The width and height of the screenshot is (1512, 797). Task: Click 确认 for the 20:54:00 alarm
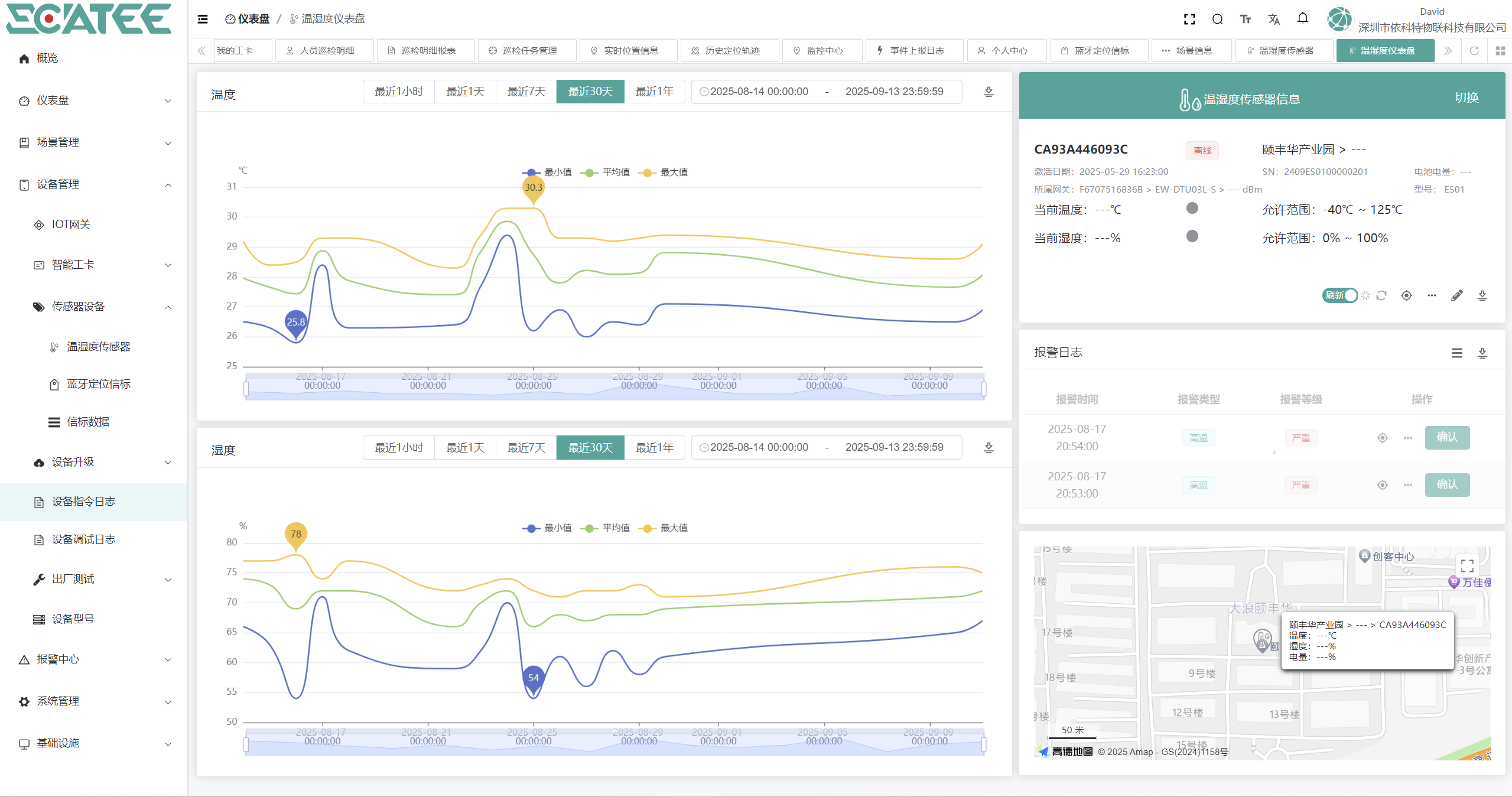(x=1446, y=437)
